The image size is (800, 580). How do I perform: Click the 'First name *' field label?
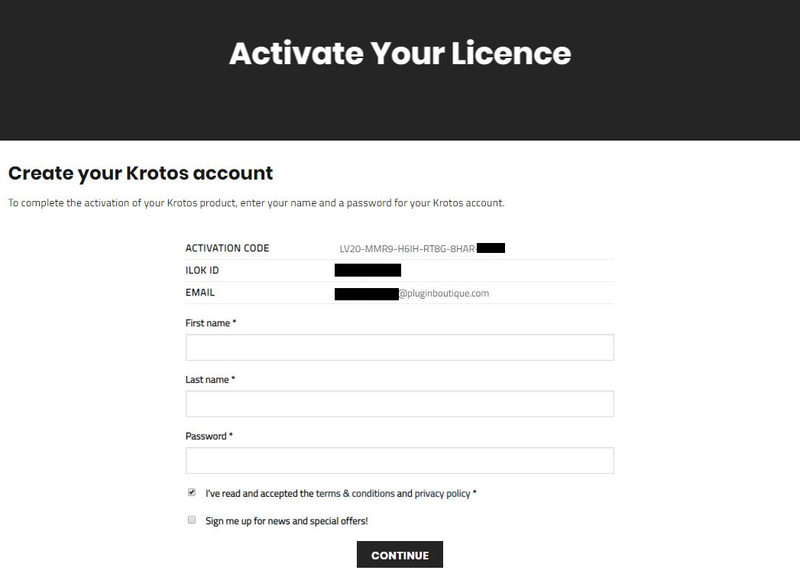click(x=211, y=323)
